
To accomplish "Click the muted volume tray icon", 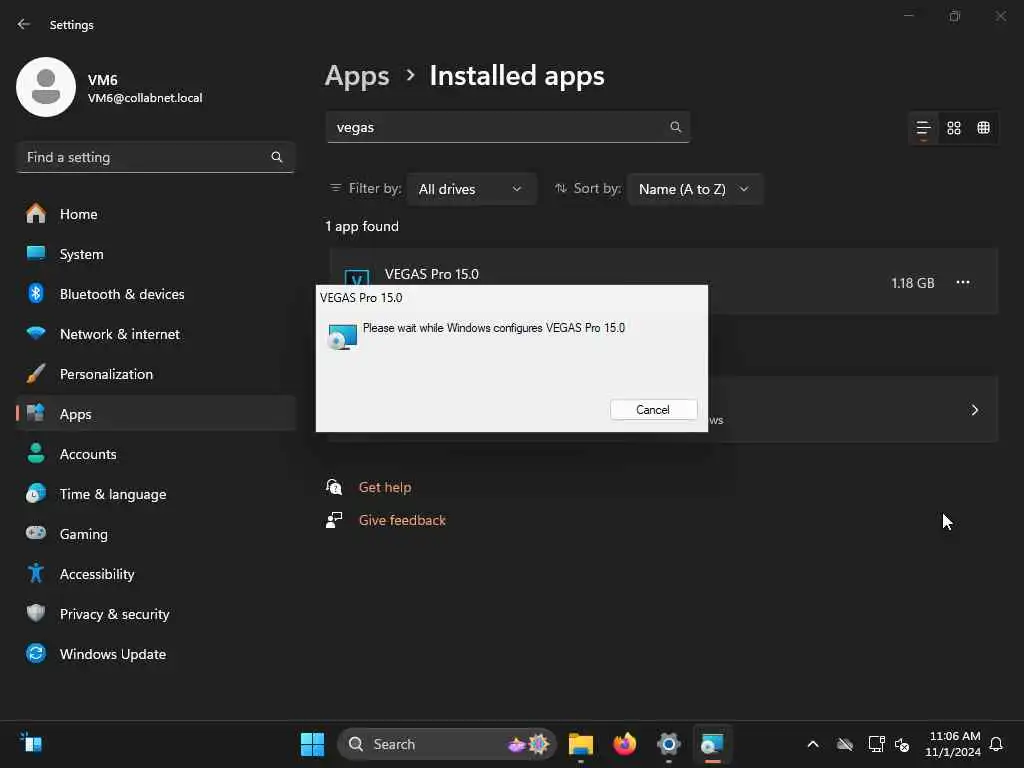I will click(x=903, y=744).
